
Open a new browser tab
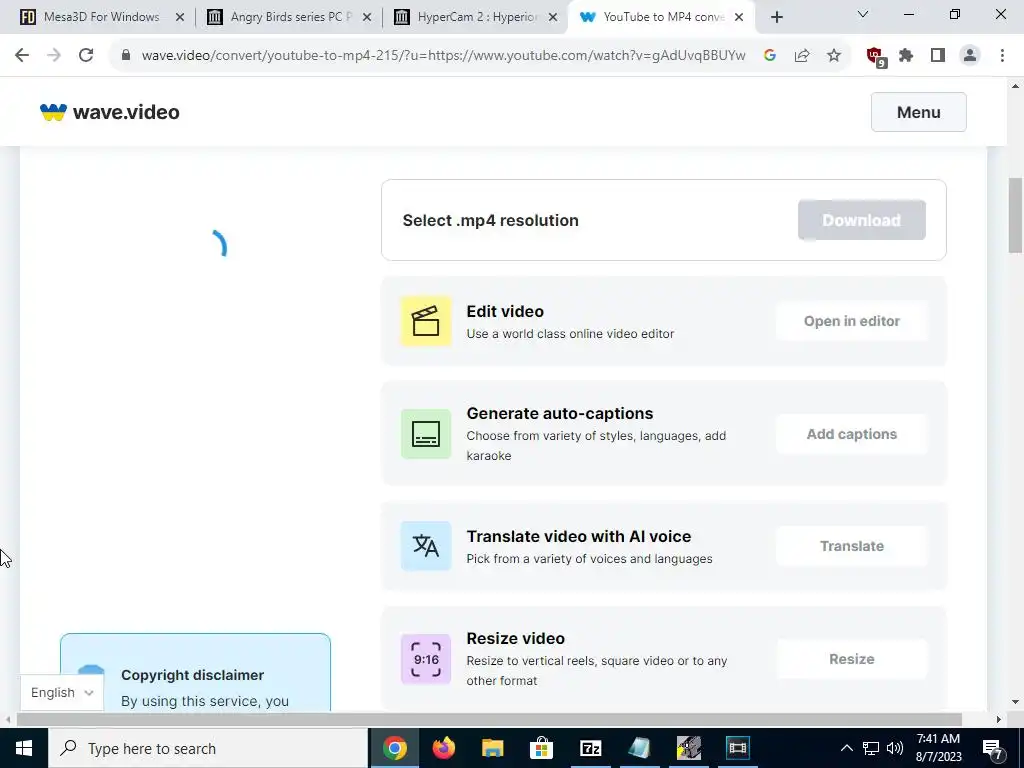click(776, 17)
